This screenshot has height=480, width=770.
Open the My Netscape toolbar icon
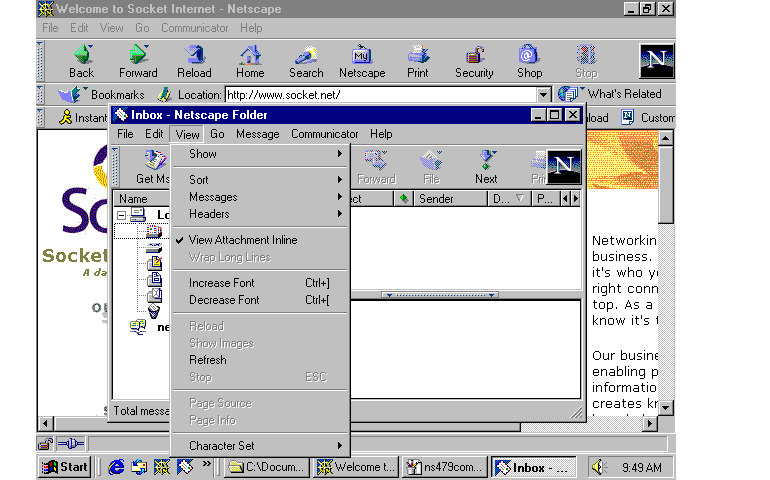[x=362, y=55]
